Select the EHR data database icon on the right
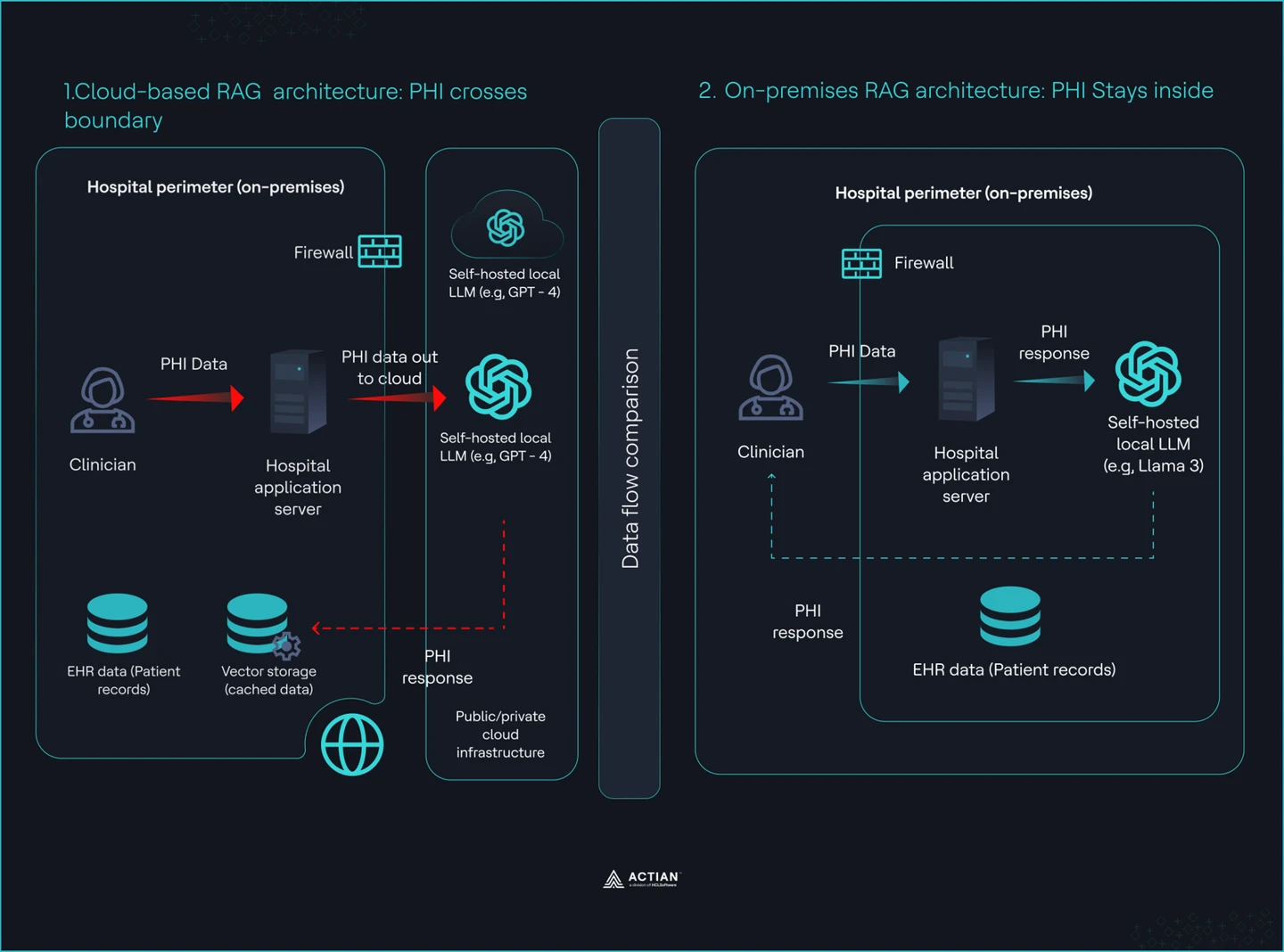This screenshot has width=1284, height=952. tap(1010, 615)
